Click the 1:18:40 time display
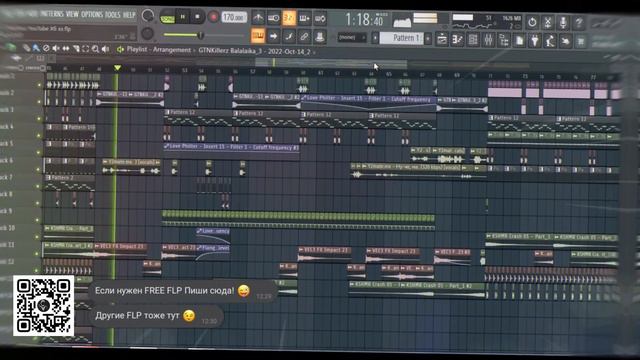The height and width of the screenshot is (360, 640). [x=364, y=20]
